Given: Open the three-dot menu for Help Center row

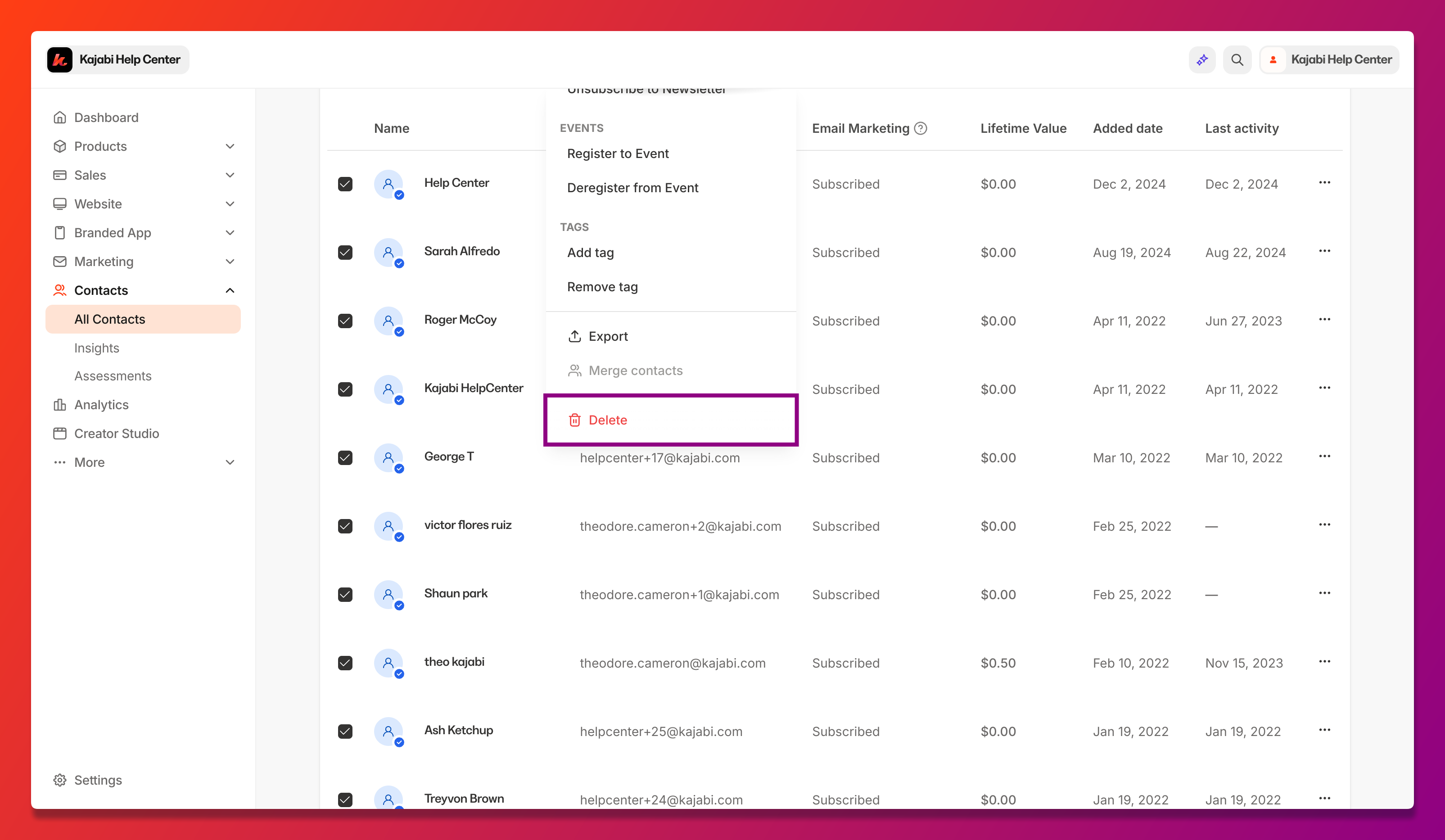Looking at the screenshot, I should click(x=1324, y=183).
